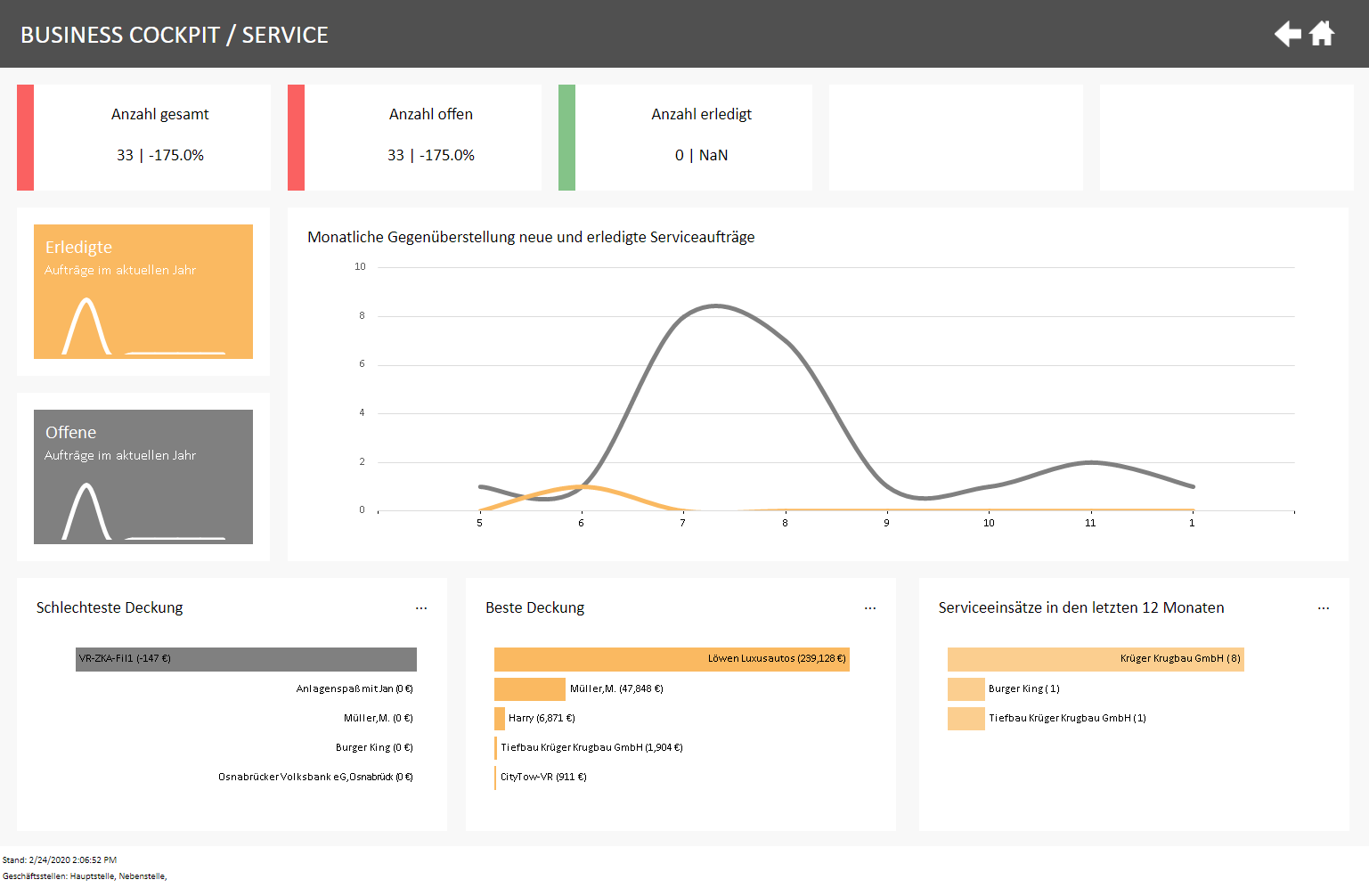Select the Anzahl offen KPI card
This screenshot has width=1369, height=896.
(422, 137)
